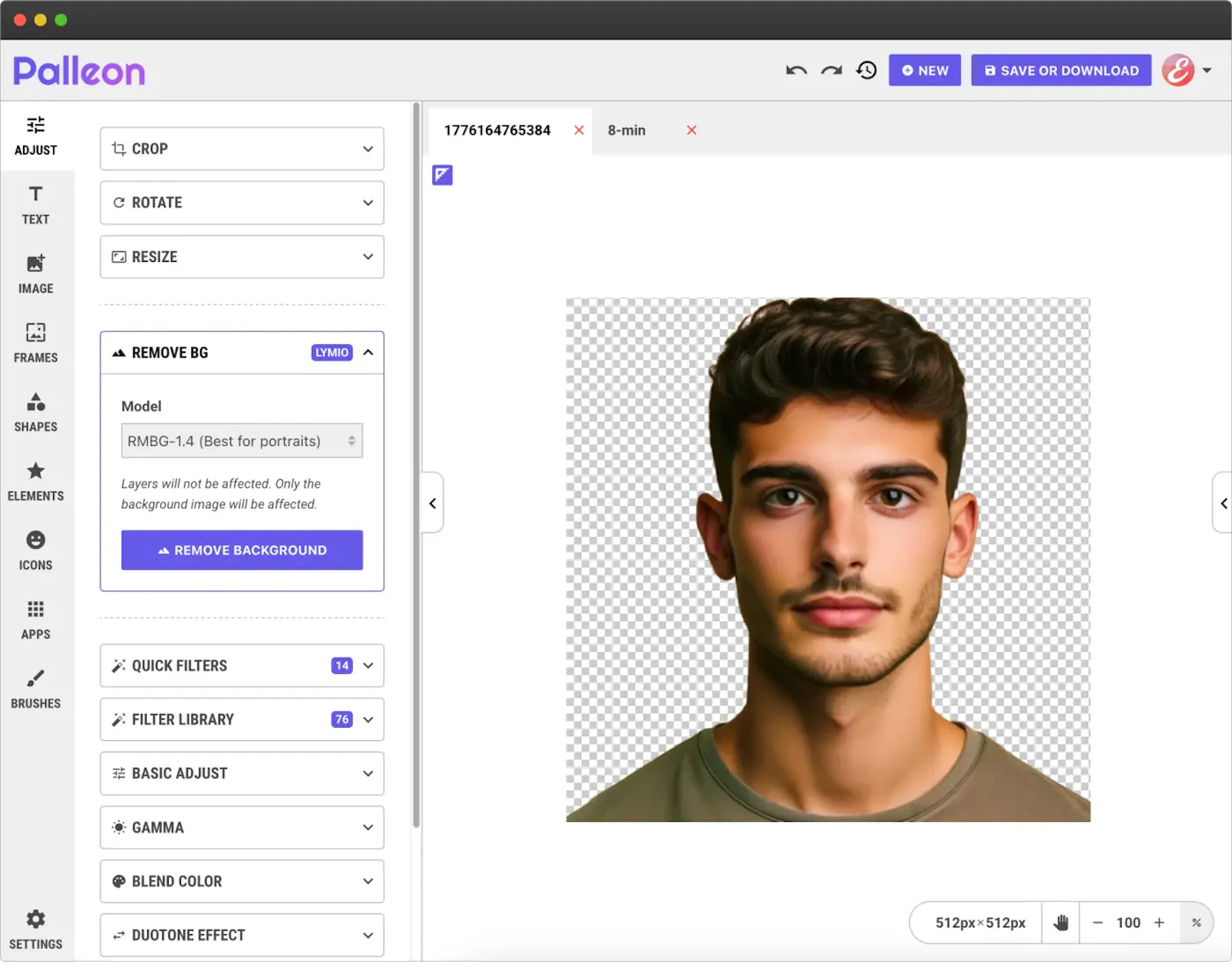Click the Palleon logo
The width and height of the screenshot is (1232, 962).
pyautogui.click(x=79, y=71)
